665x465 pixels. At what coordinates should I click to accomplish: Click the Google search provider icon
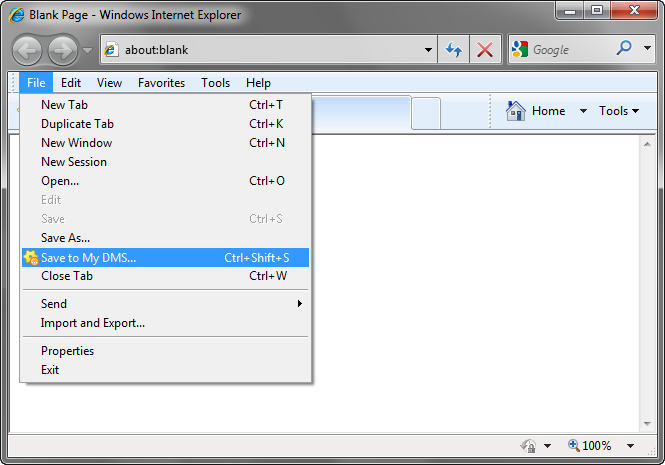[x=520, y=50]
